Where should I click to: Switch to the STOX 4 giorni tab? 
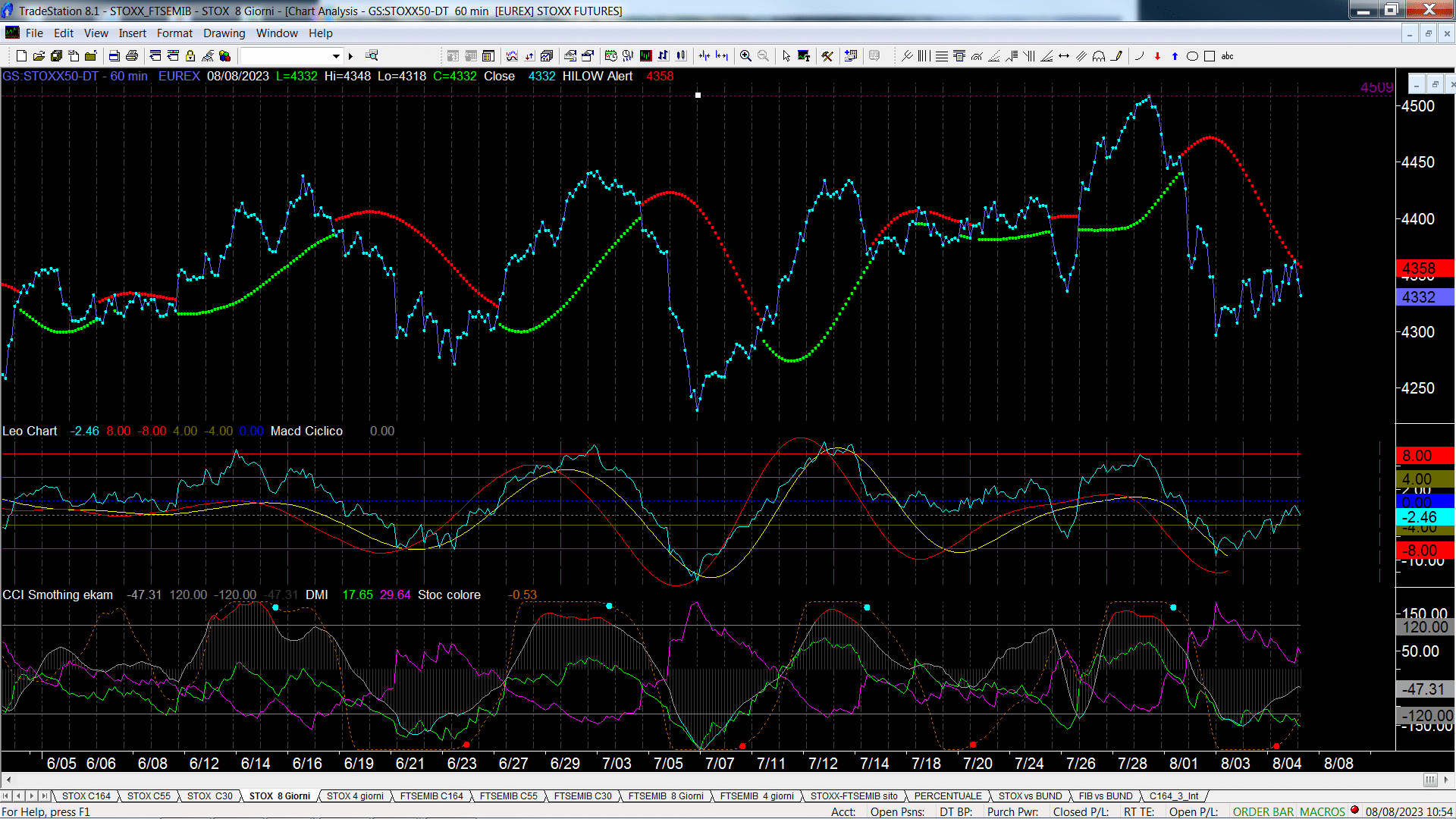coord(355,796)
